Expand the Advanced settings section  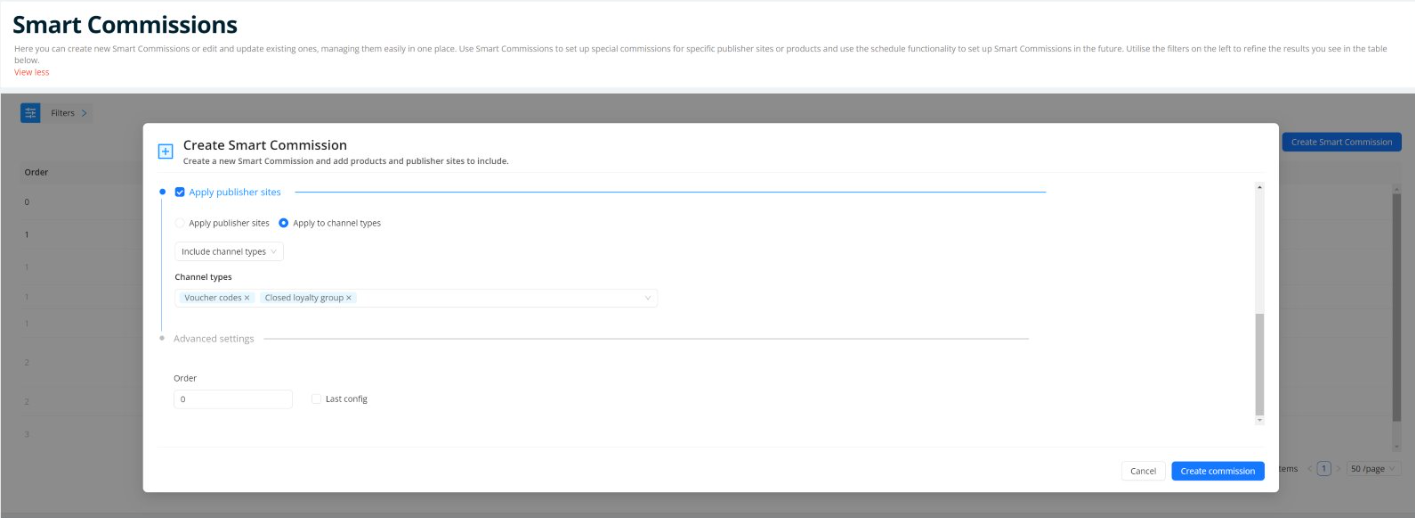[213, 339]
